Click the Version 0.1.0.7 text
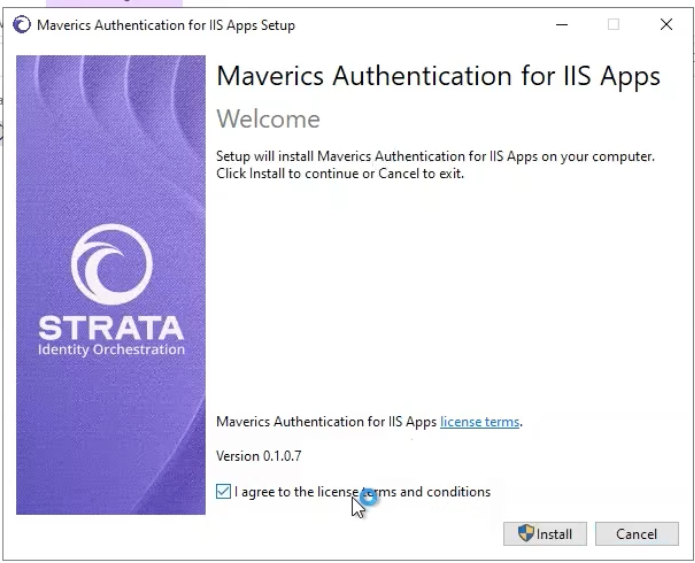The height and width of the screenshot is (563, 695). tap(259, 456)
